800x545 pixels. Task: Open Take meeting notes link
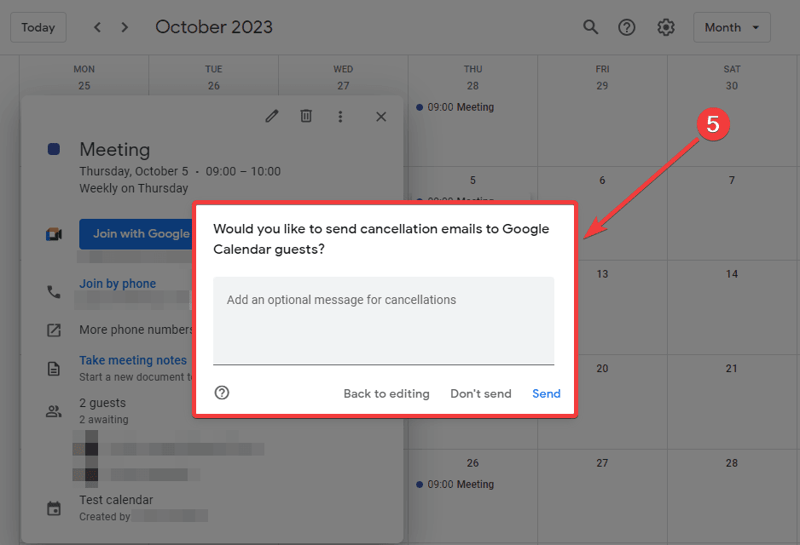[133, 360]
